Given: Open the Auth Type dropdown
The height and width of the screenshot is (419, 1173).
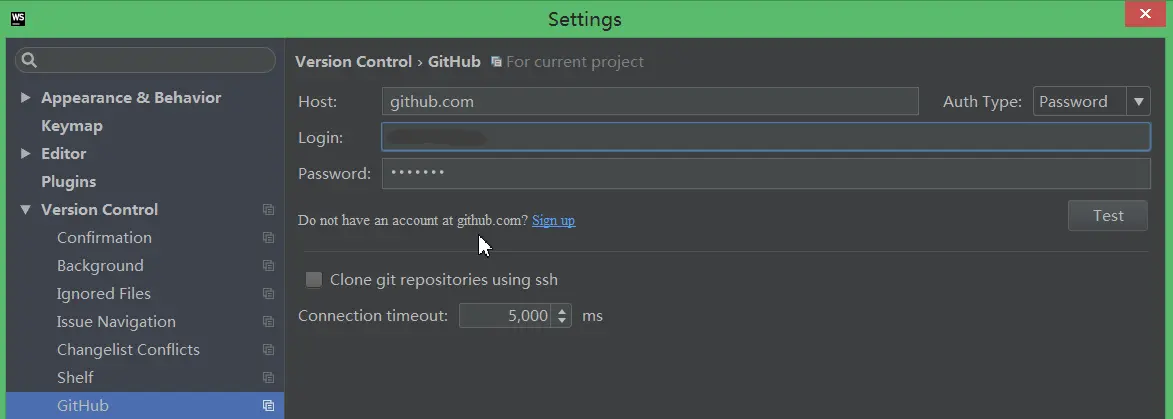Looking at the screenshot, I should pos(1138,101).
